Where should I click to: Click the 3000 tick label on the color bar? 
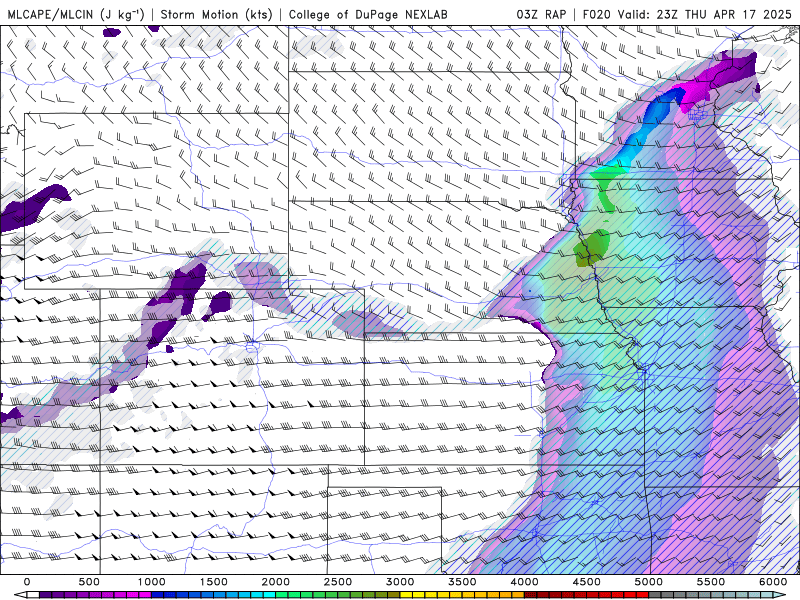[400, 582]
